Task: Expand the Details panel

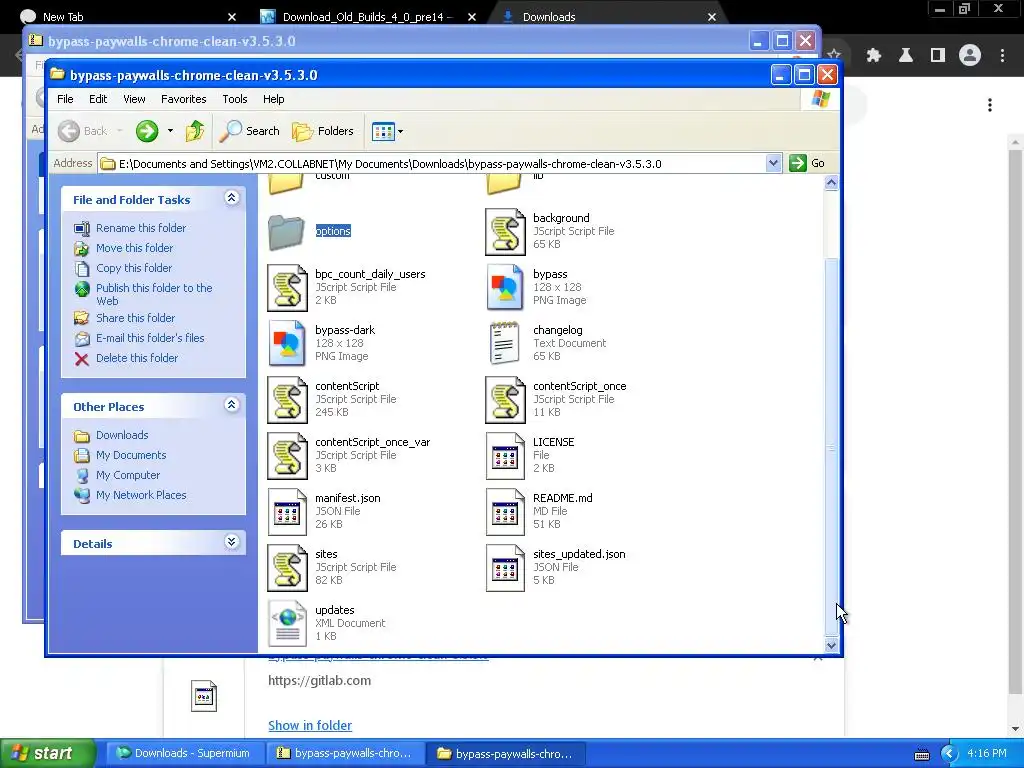Action: tap(231, 542)
